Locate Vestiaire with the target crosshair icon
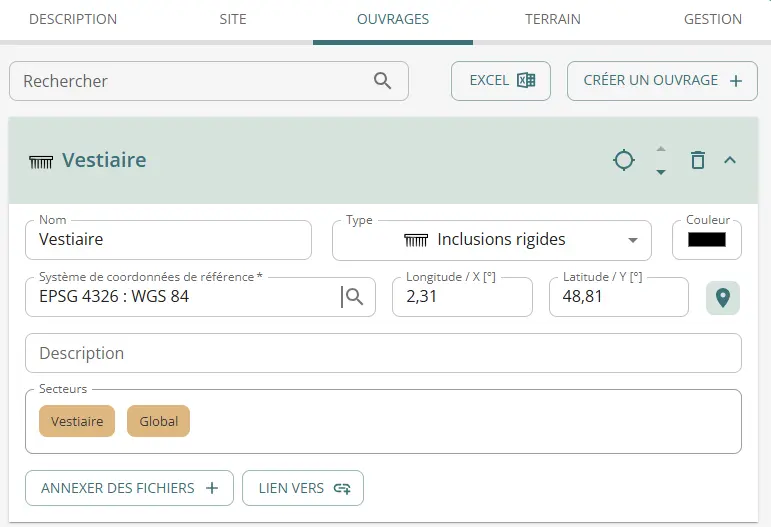The height and width of the screenshot is (527, 771). click(x=624, y=160)
